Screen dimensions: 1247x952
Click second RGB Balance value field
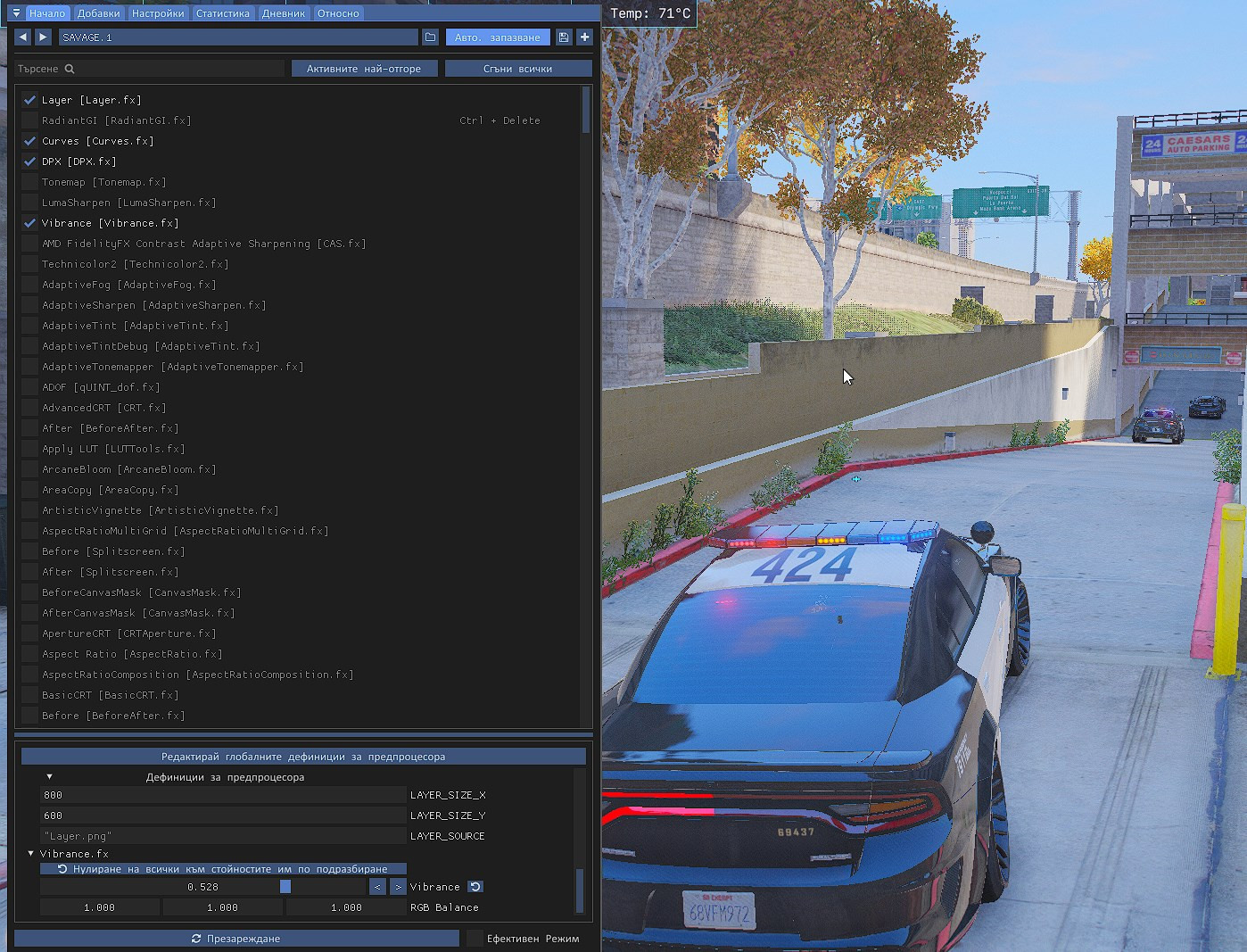pos(223,907)
